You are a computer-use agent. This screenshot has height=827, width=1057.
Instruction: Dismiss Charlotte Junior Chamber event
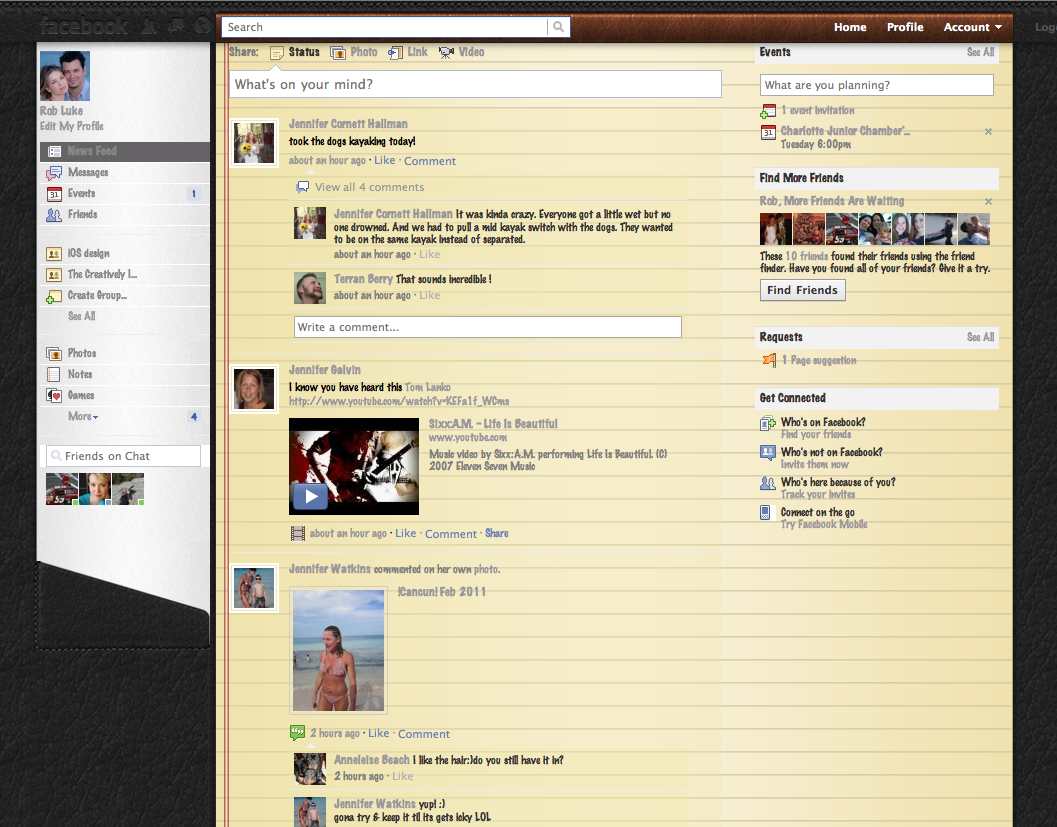988,132
